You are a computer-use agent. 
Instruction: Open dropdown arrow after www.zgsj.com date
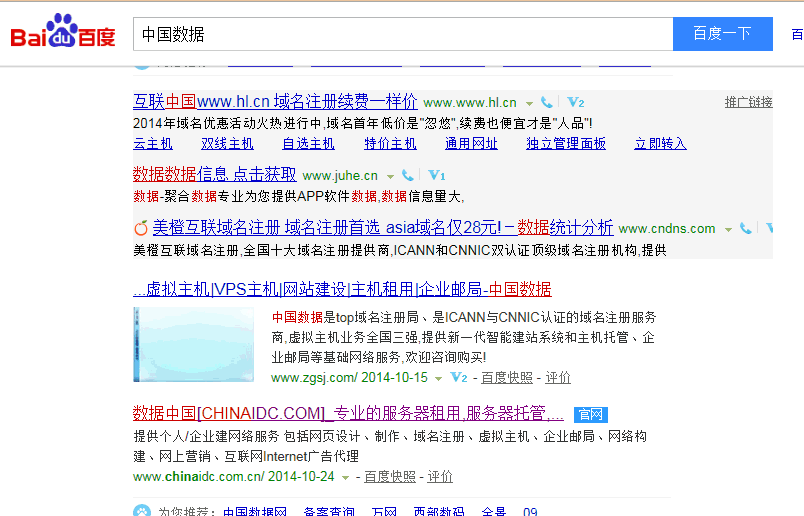point(439,379)
